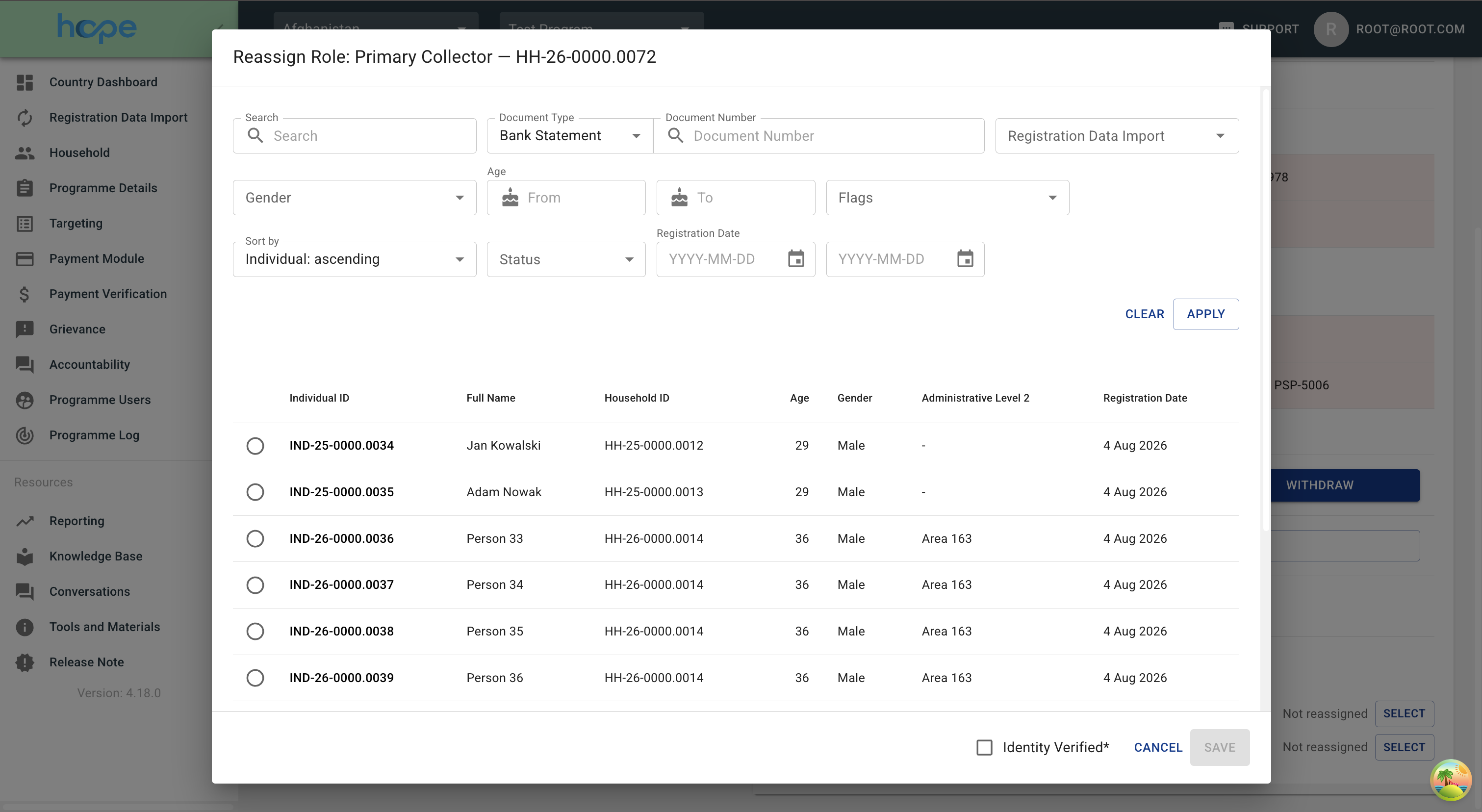This screenshot has height=812, width=1482.
Task: Open the Gender dropdown
Action: tap(355, 198)
